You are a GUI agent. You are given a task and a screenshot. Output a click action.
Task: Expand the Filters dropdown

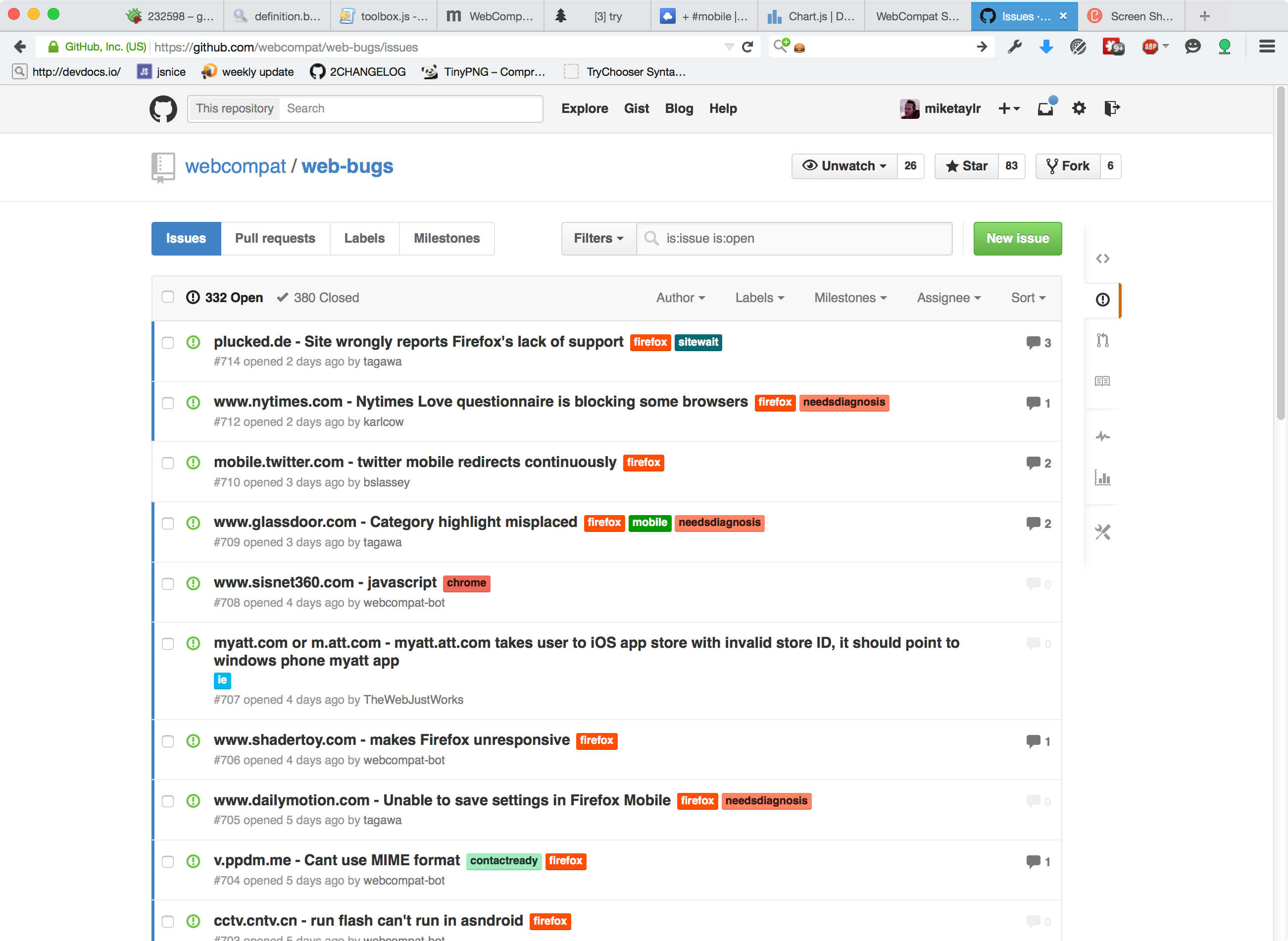pos(598,238)
